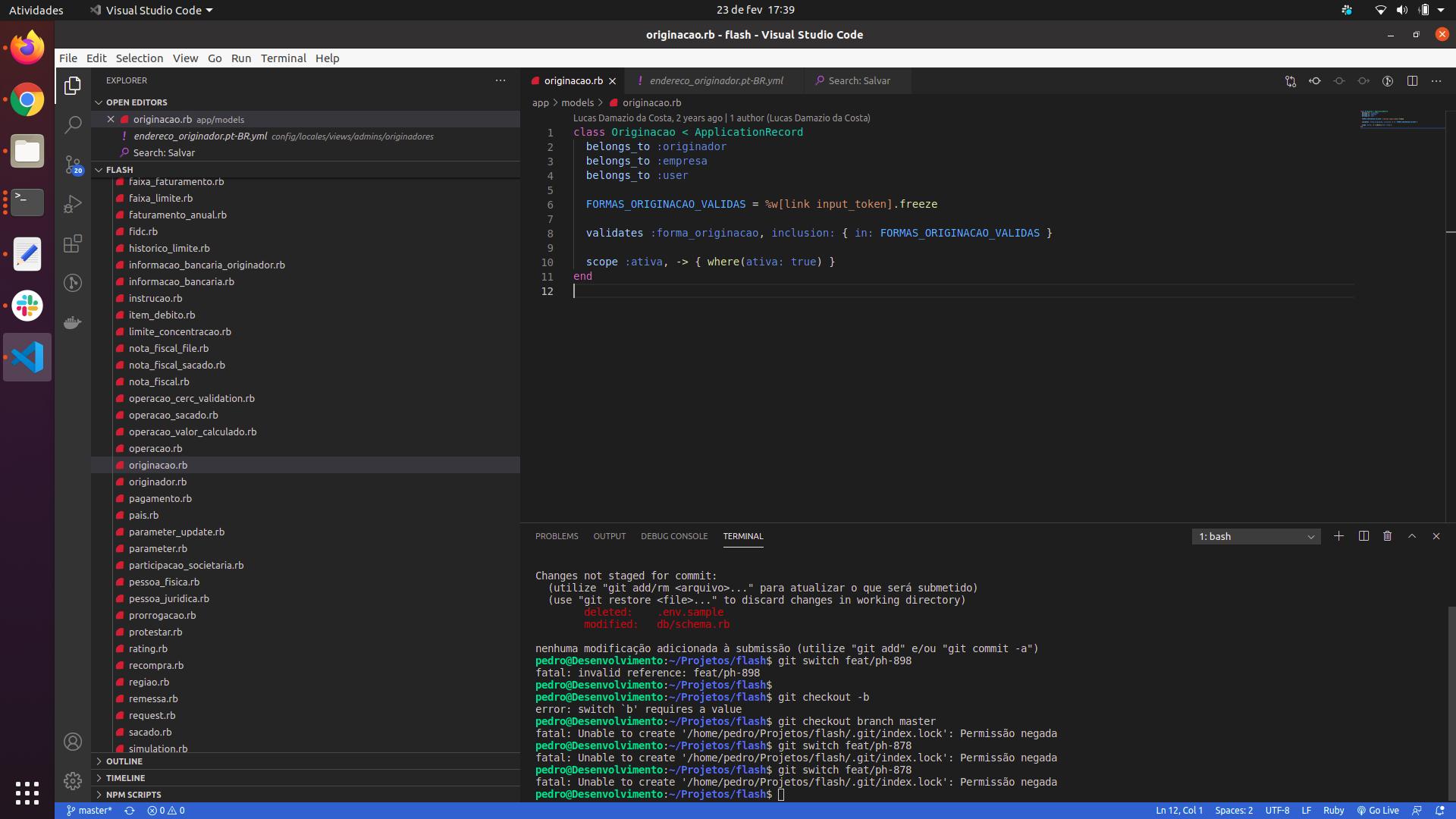Open the Extensions view
The width and height of the screenshot is (1456, 819).
point(73,243)
